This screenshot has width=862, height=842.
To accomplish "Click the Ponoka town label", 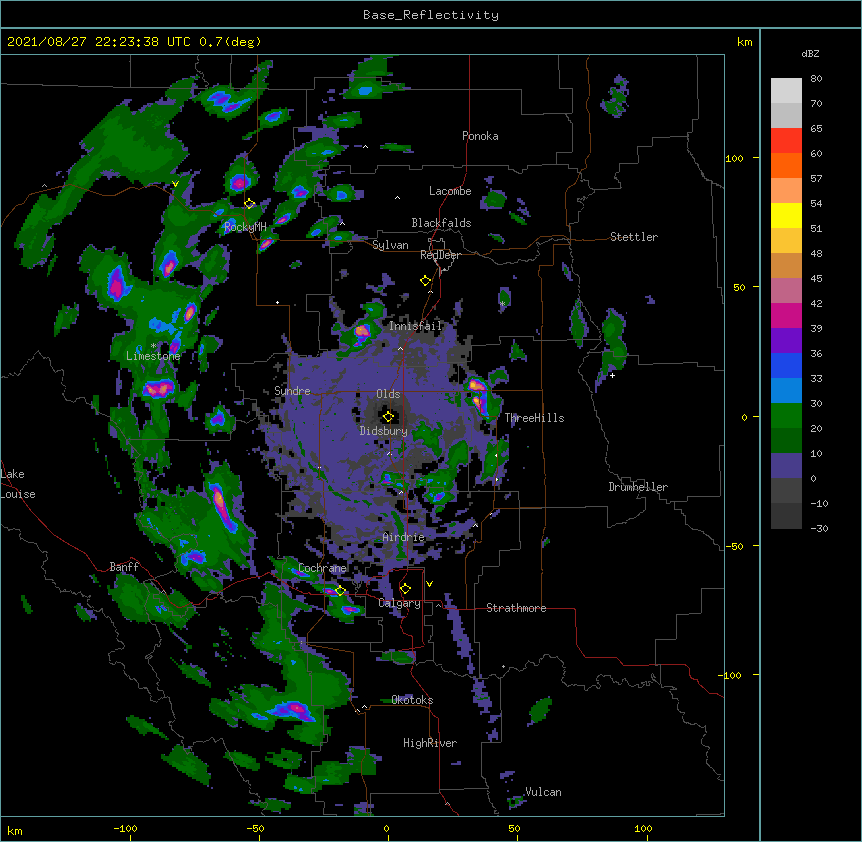I will pyautogui.click(x=480, y=136).
